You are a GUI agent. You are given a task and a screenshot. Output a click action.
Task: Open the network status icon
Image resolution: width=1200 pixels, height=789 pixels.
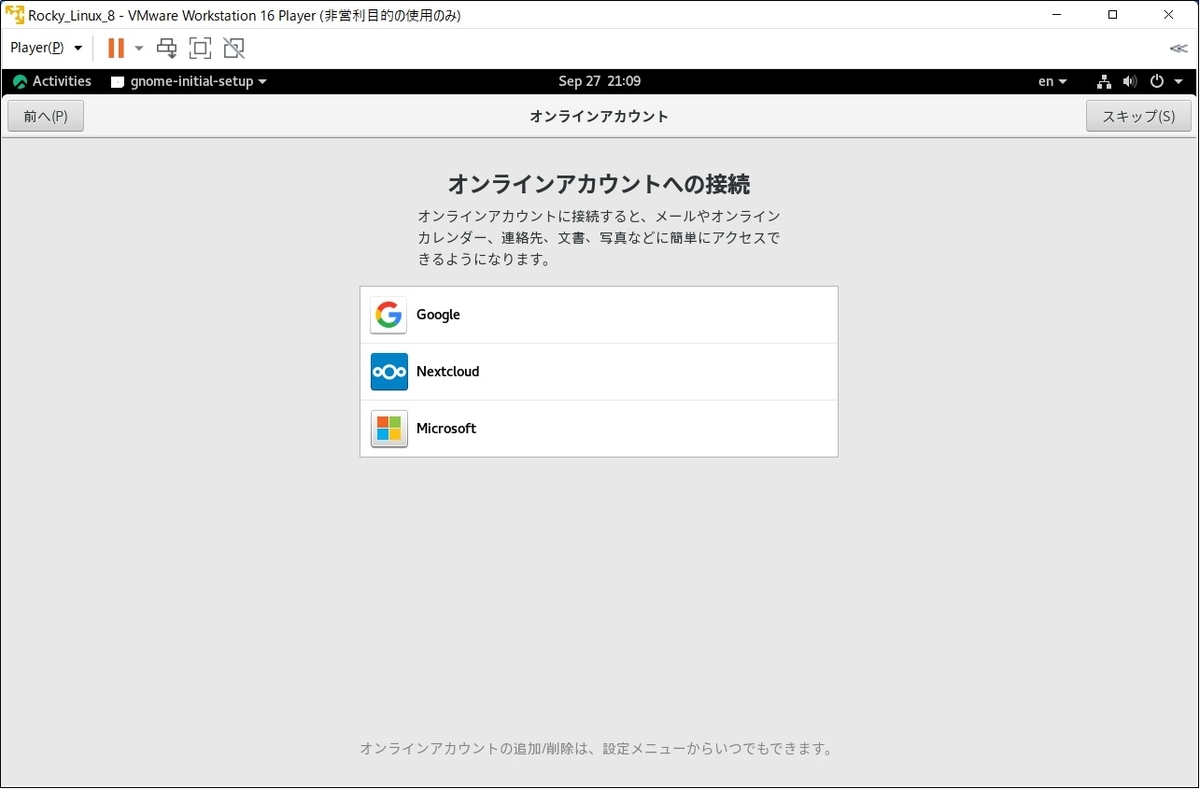1104,81
